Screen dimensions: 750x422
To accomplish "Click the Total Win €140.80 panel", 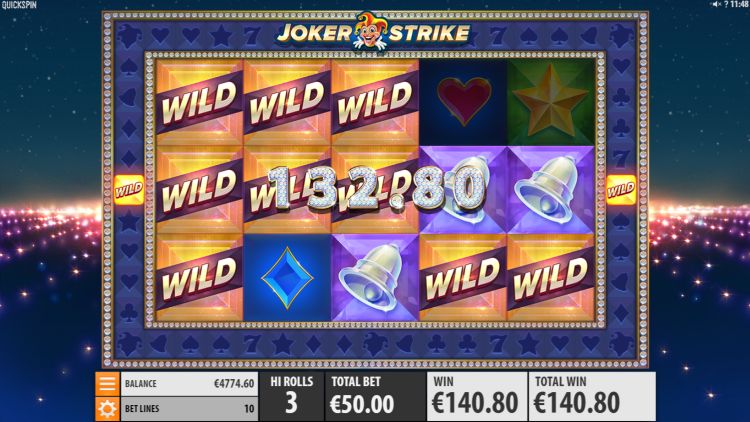I will click(592, 397).
